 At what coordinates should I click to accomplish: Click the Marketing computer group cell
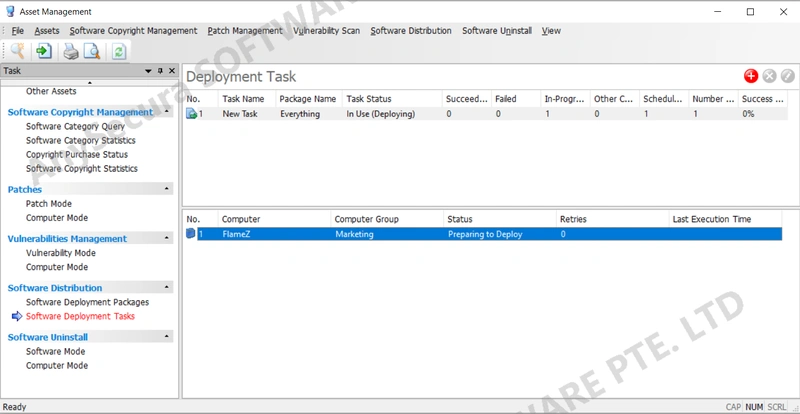click(x=354, y=234)
